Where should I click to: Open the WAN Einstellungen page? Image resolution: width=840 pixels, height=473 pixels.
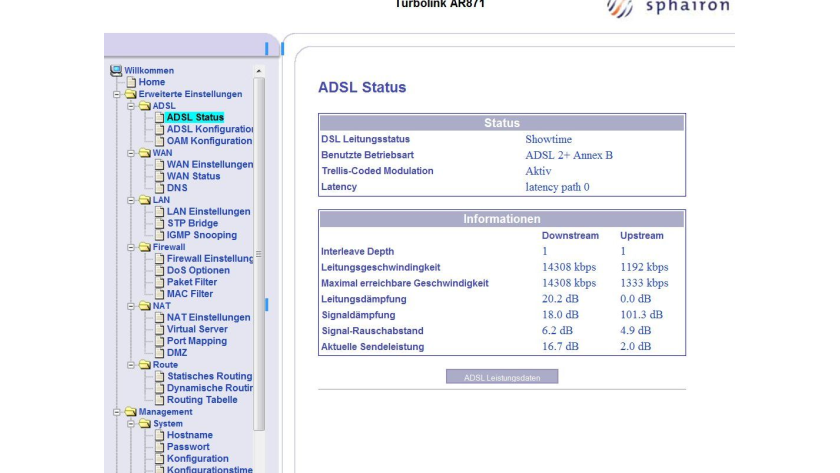point(209,164)
